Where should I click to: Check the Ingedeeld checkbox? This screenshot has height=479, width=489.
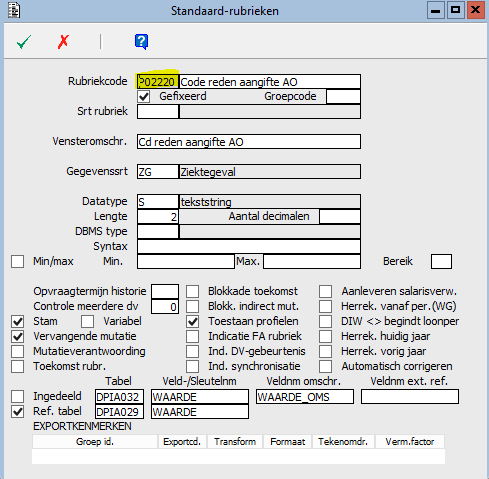(17, 397)
